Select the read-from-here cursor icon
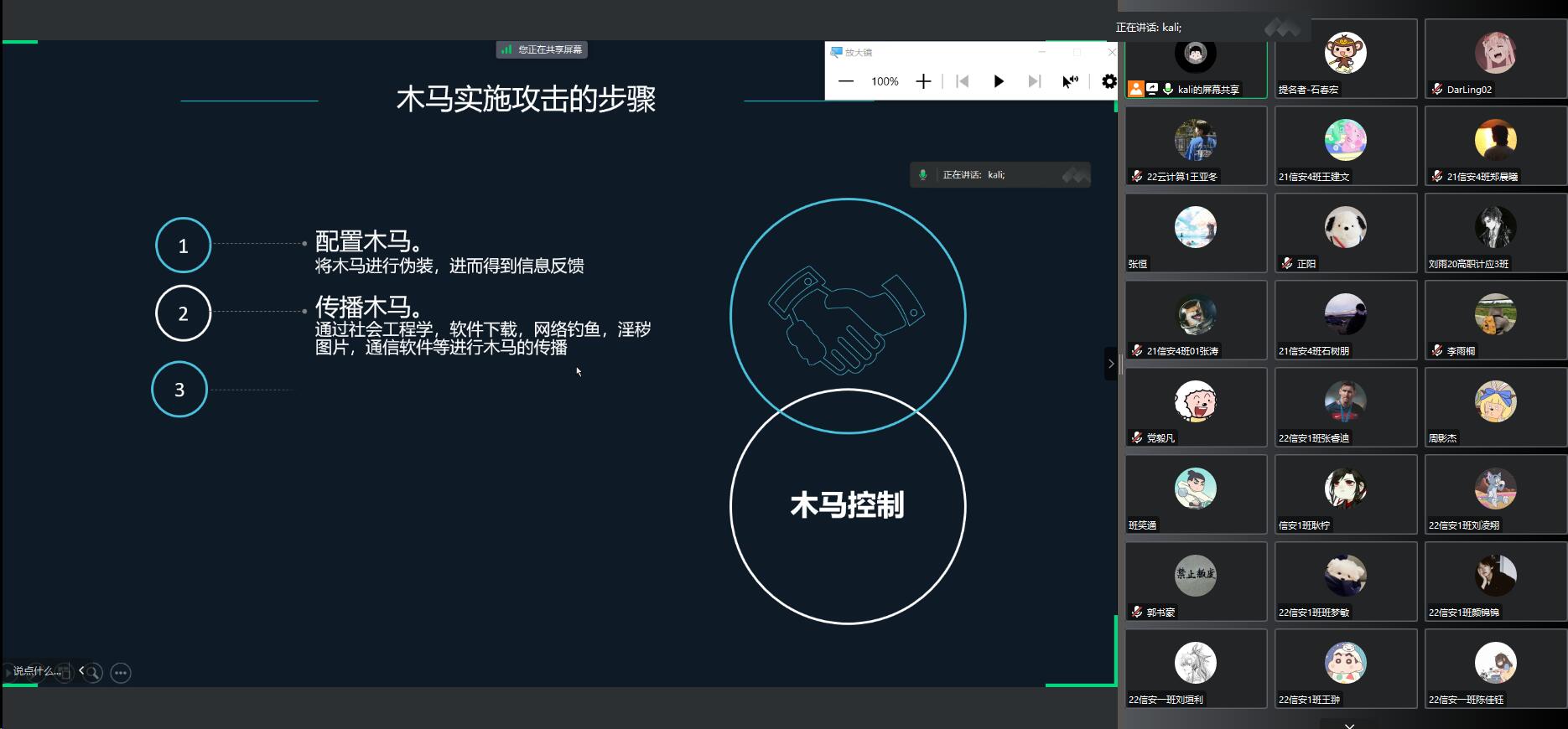This screenshot has height=729, width=1568. pos(1070,81)
